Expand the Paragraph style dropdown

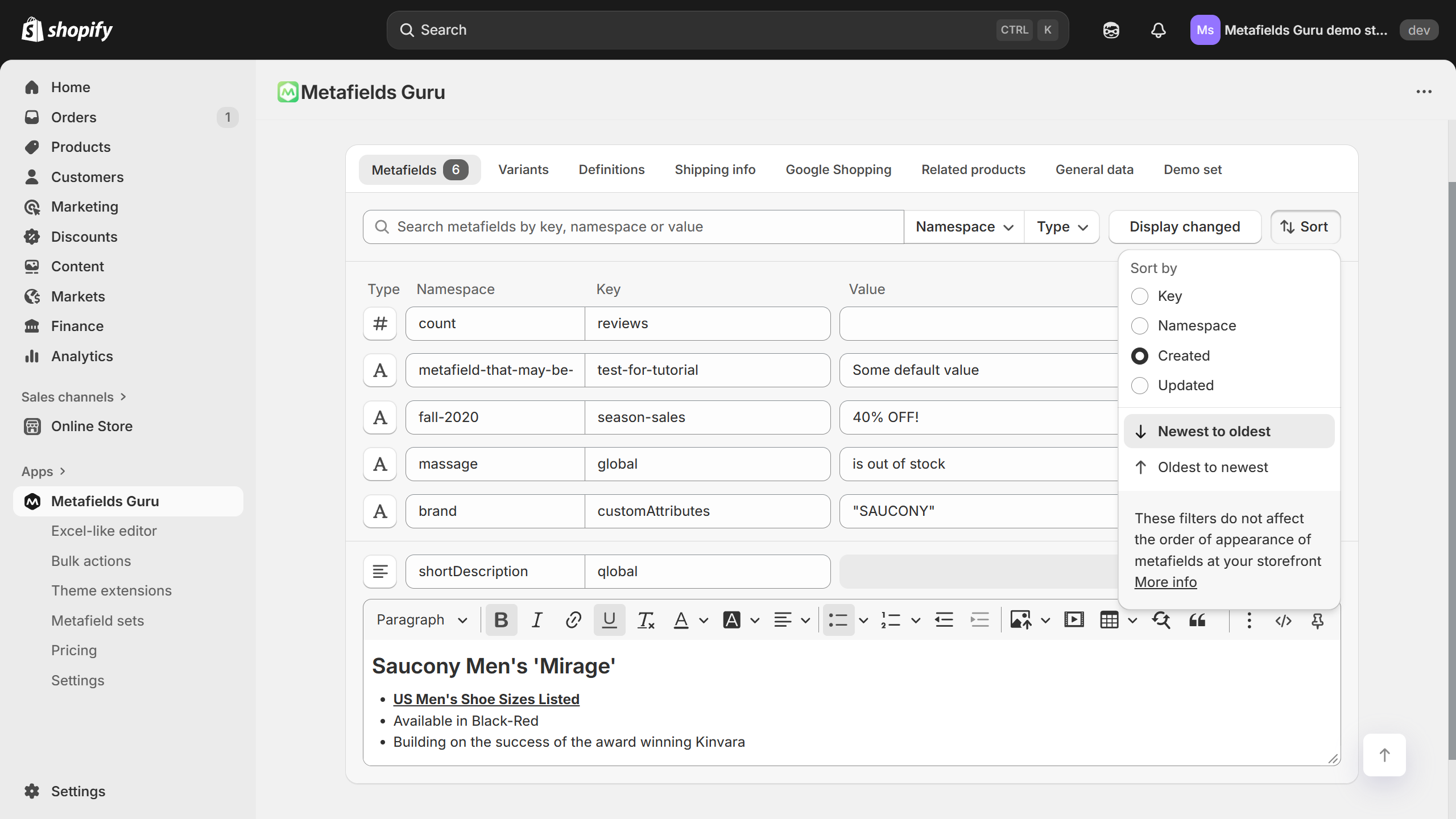coord(421,620)
